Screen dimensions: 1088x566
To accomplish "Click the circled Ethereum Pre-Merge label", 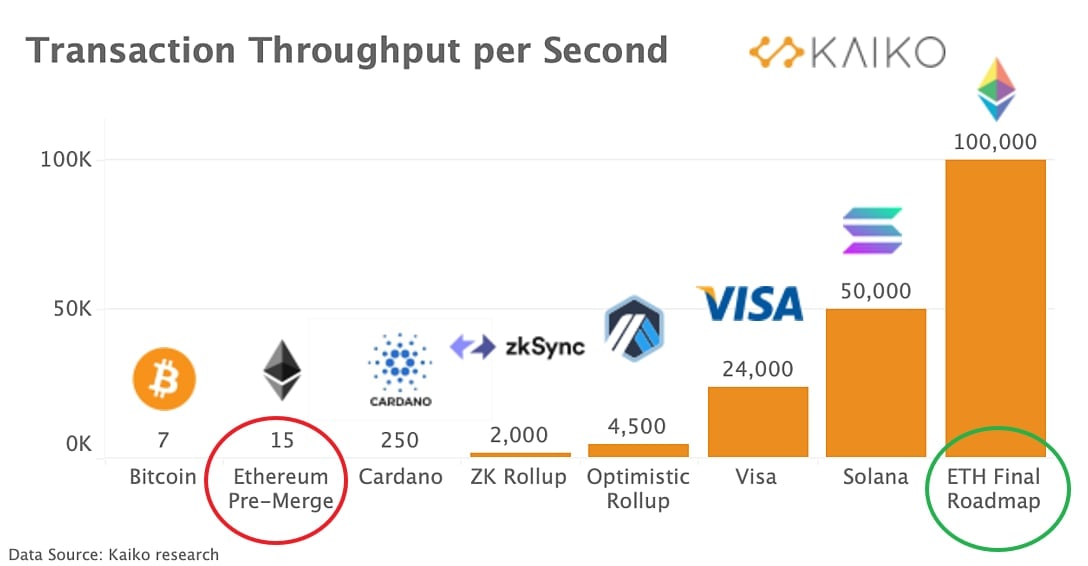I will (x=281, y=489).
